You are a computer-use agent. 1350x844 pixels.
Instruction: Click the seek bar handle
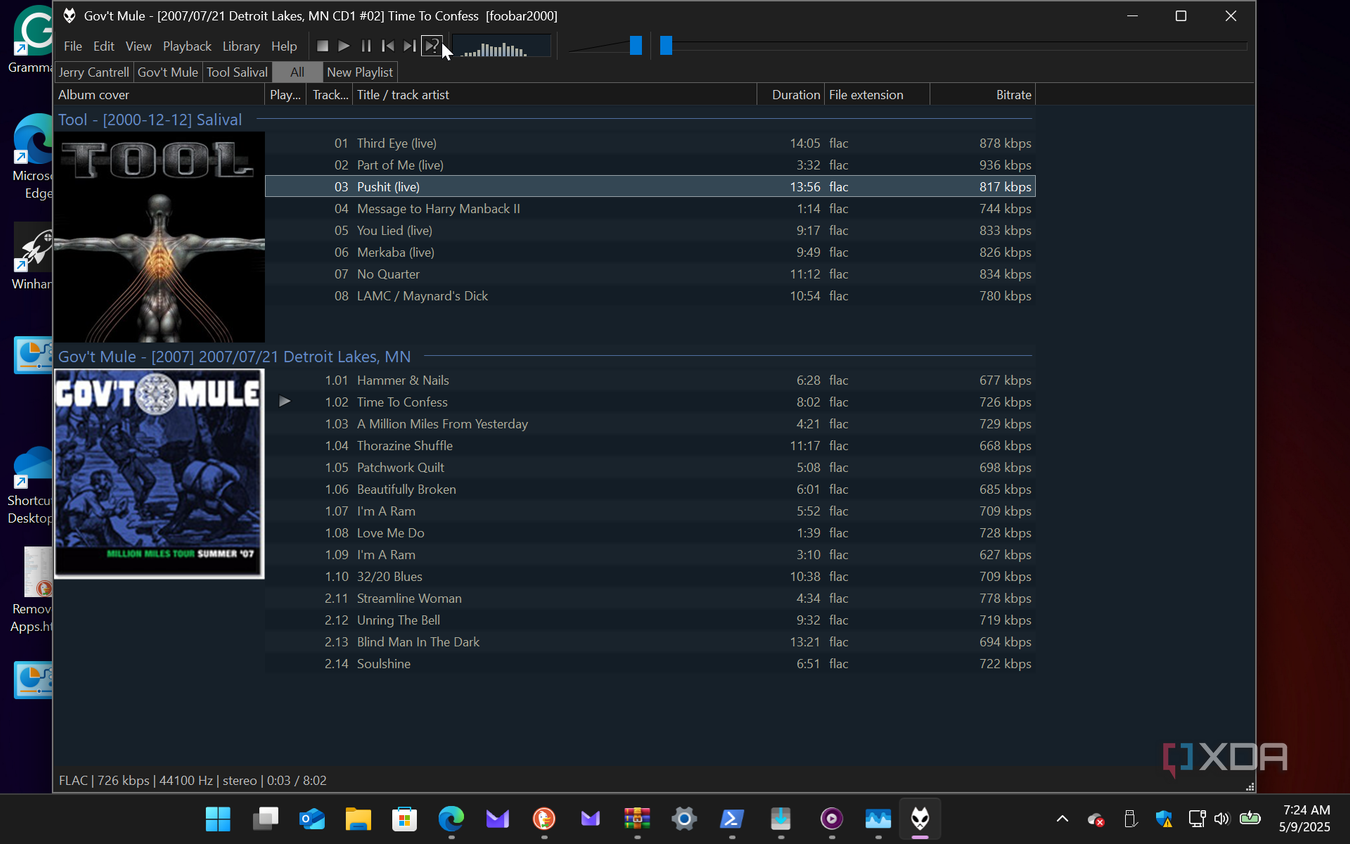(x=666, y=45)
